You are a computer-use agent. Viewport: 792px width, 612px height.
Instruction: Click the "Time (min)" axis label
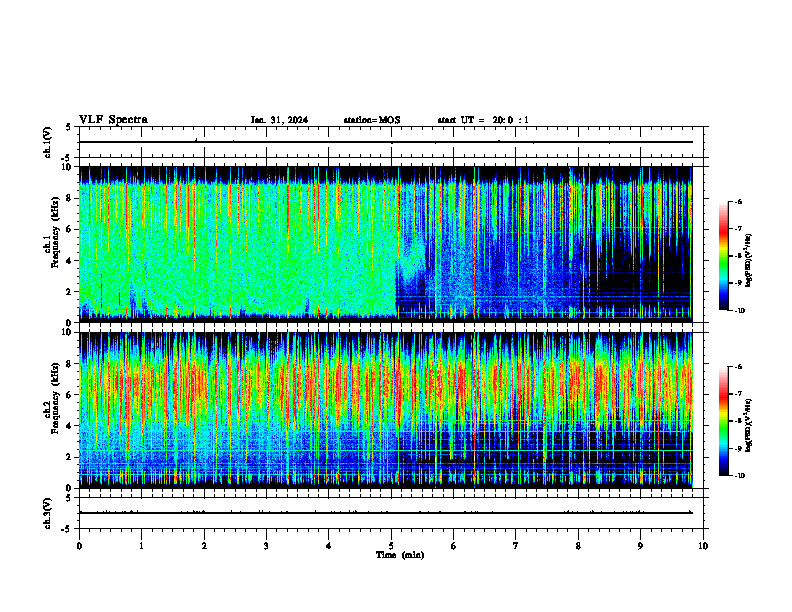tap(400, 555)
